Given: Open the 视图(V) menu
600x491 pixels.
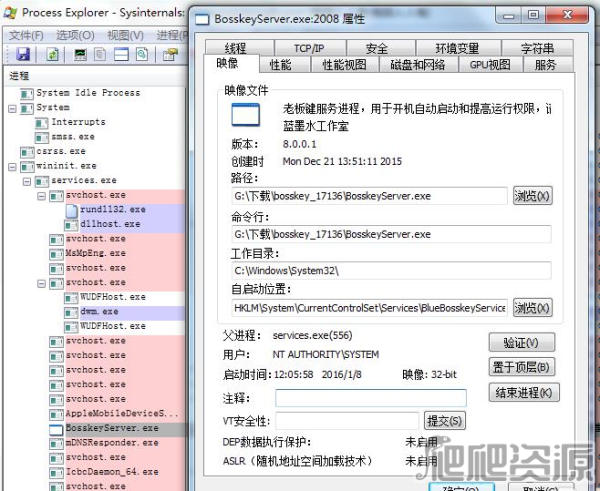Looking at the screenshot, I should point(126,36).
